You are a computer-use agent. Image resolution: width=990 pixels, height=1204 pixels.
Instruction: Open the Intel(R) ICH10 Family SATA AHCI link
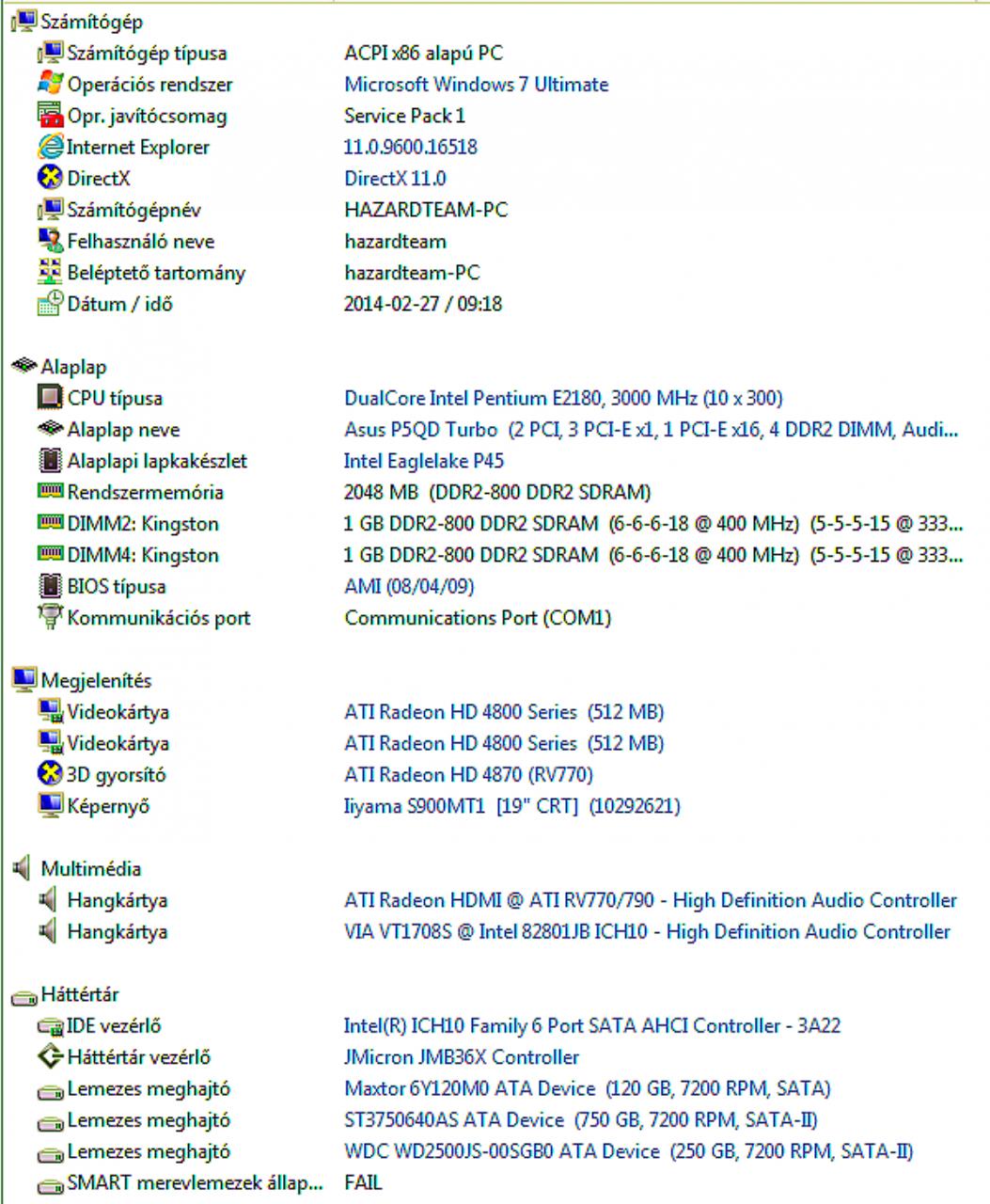[x=592, y=1025]
